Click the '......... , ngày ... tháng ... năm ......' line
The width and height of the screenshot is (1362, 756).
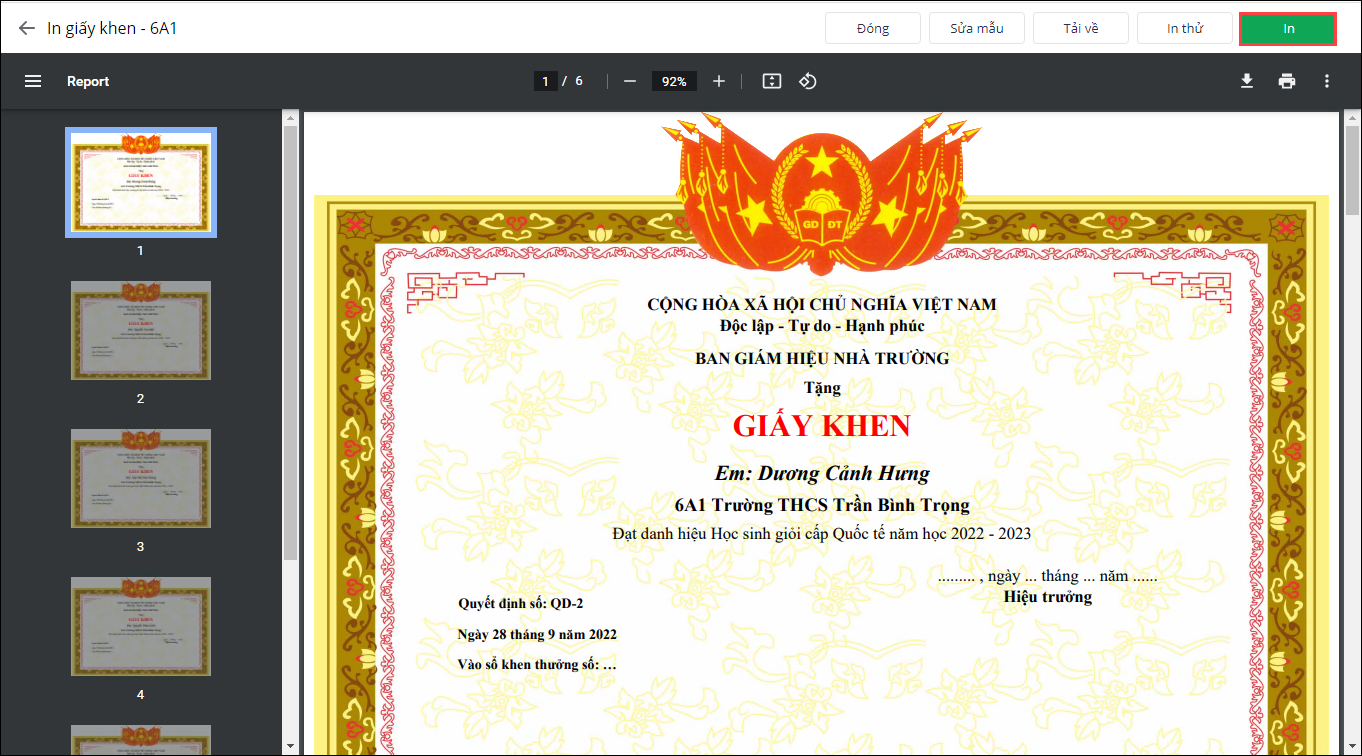[x=1048, y=576]
